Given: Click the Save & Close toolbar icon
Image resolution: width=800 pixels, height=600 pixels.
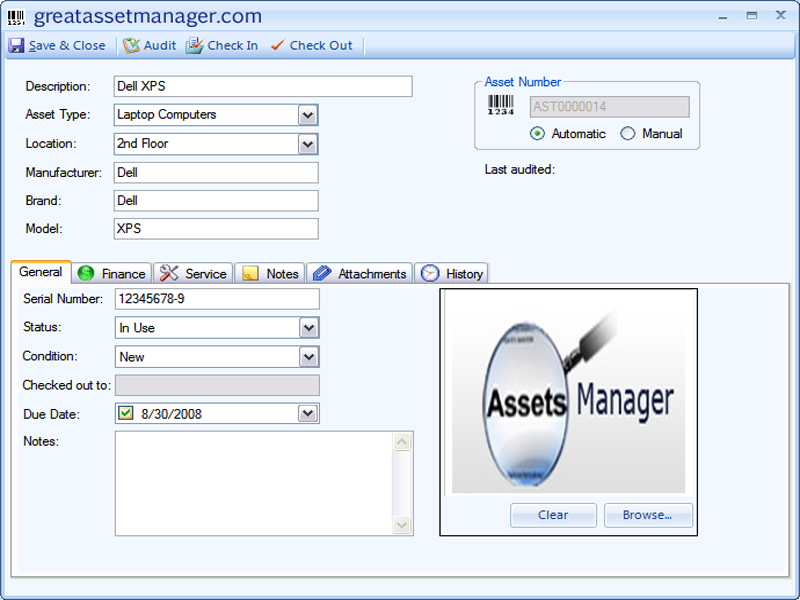Looking at the screenshot, I should click(x=16, y=45).
